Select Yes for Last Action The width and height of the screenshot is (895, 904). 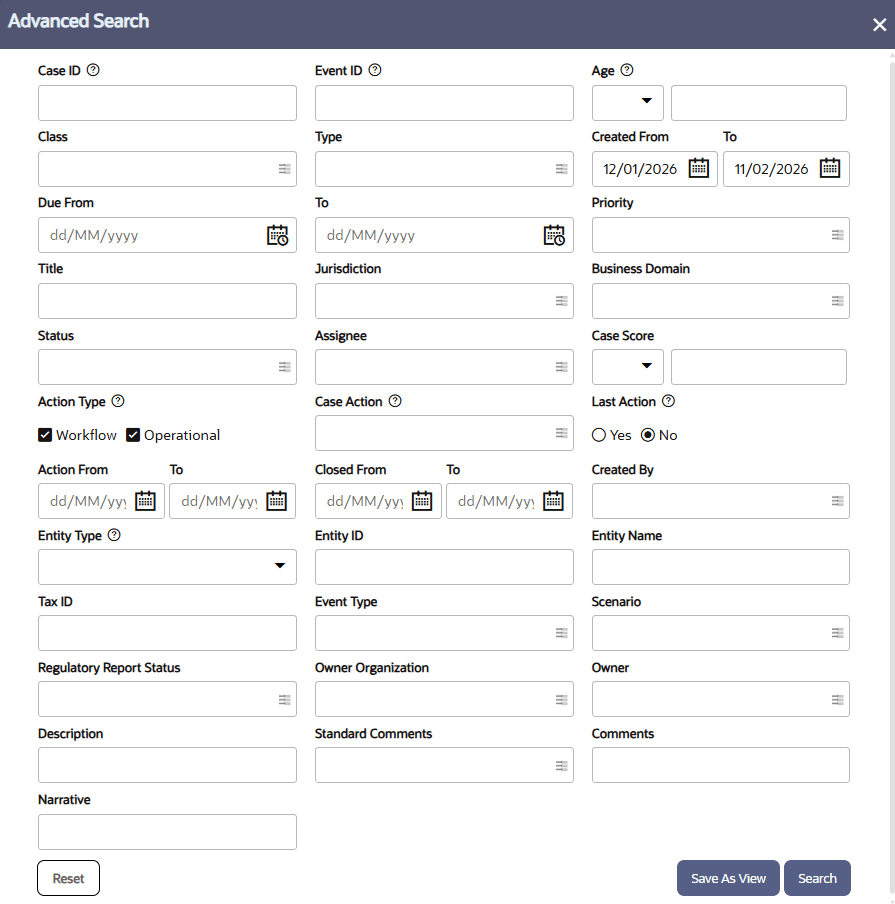pos(599,435)
